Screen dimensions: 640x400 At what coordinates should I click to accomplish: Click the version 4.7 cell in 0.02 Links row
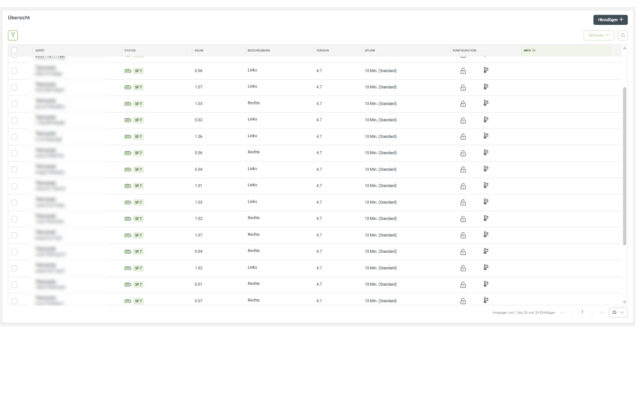[x=319, y=120]
